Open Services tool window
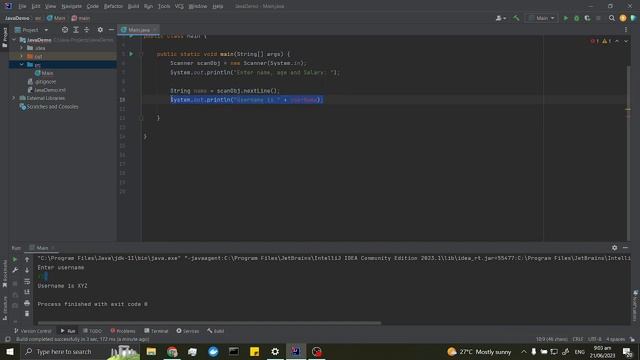The height and width of the screenshot is (360, 640). (x=188, y=331)
